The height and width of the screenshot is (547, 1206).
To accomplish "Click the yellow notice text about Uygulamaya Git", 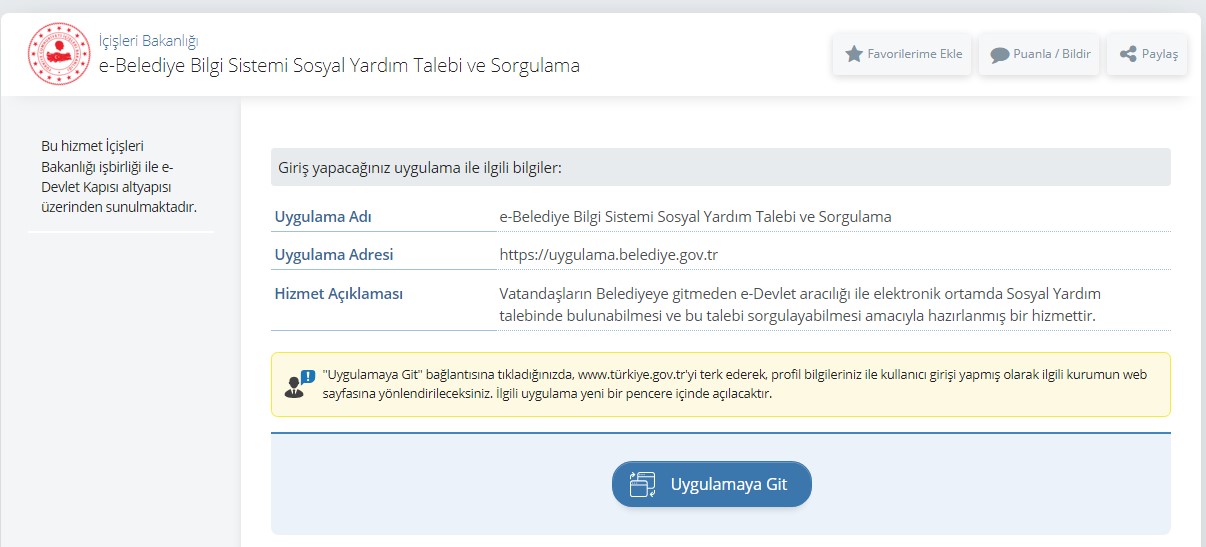I will pos(735,384).
